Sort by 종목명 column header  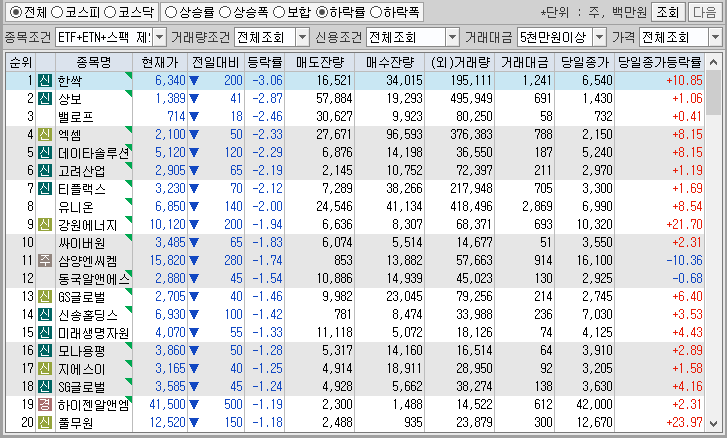pos(94,62)
